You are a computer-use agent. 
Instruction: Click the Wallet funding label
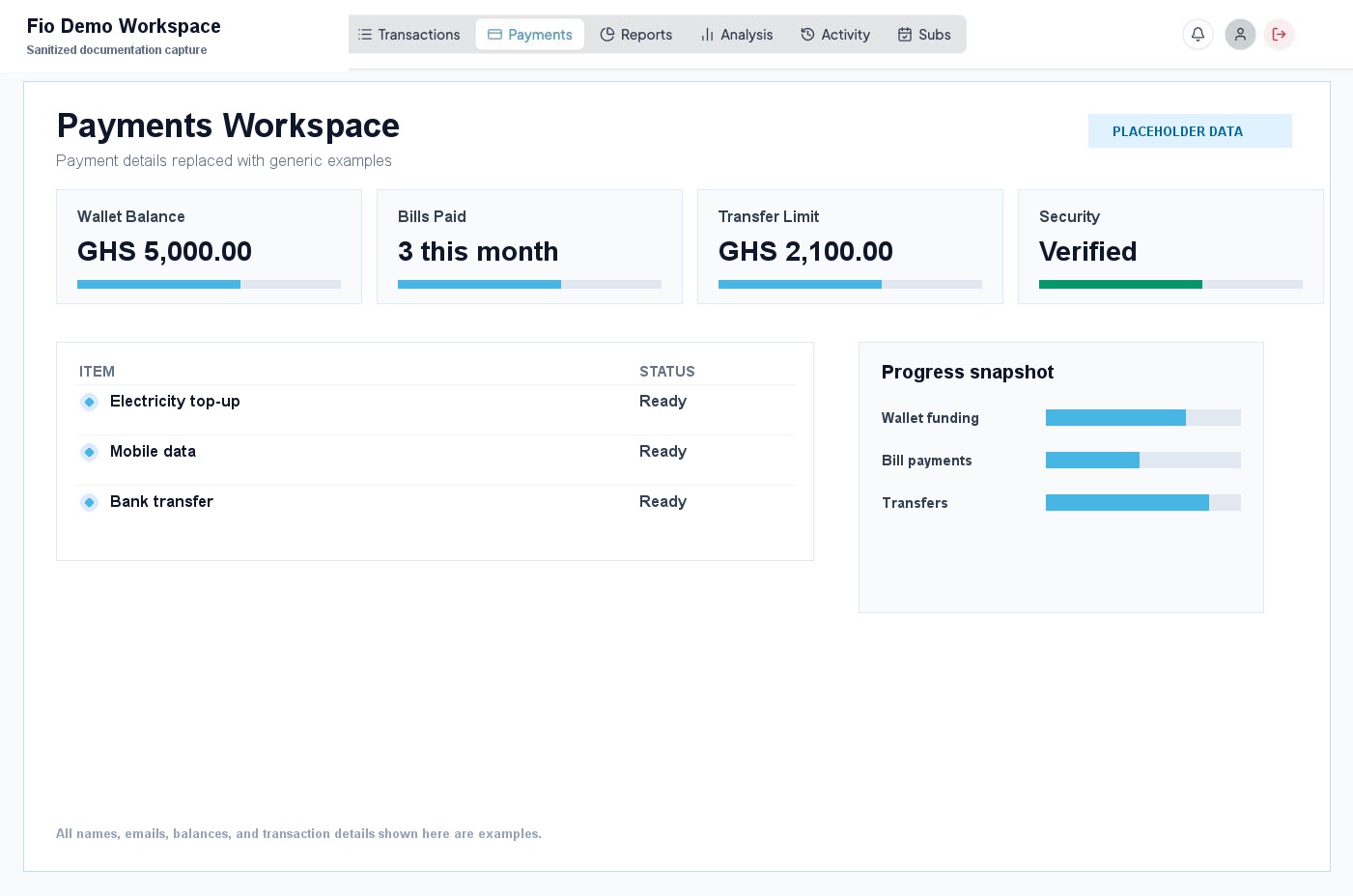(x=930, y=418)
